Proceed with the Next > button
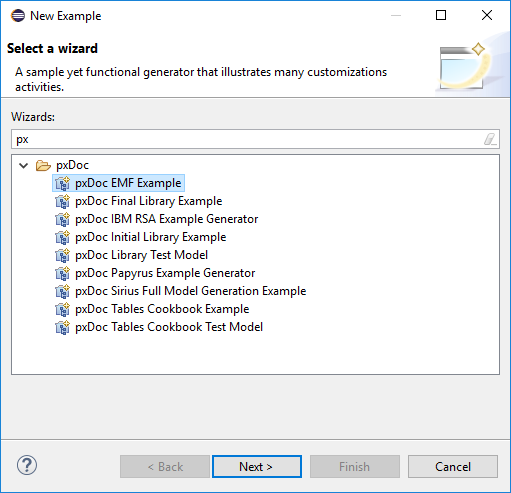Image resolution: width=511 pixels, height=493 pixels. click(x=257, y=466)
